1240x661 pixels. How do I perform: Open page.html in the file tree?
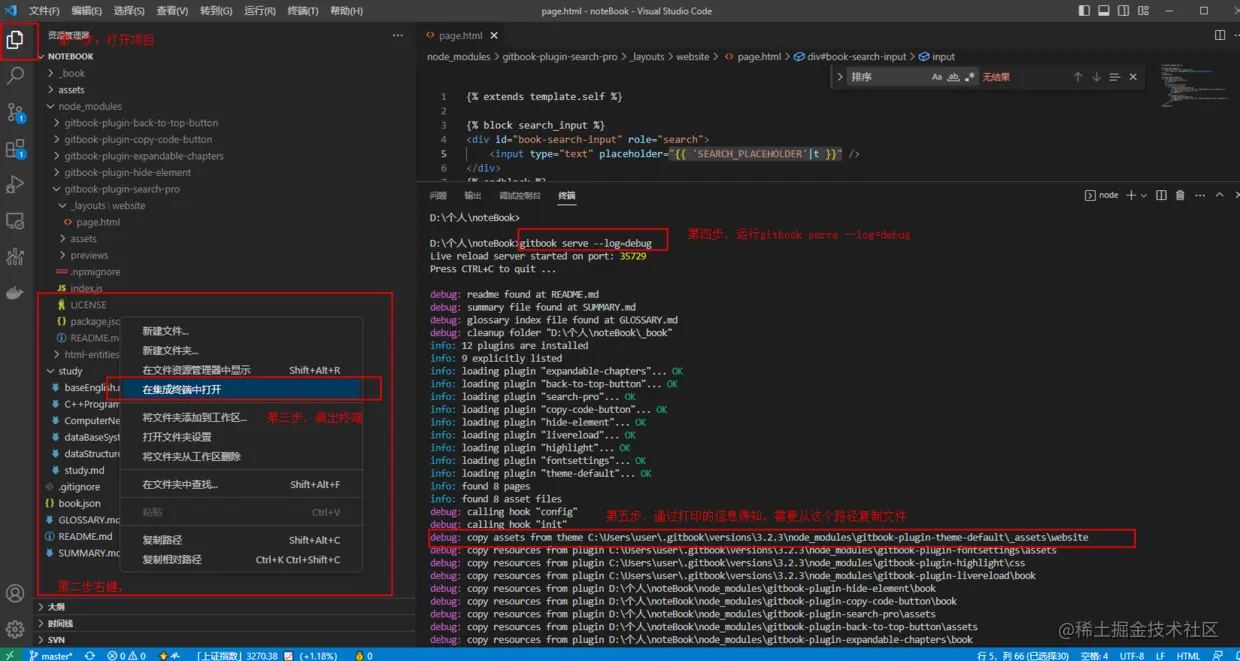click(98, 222)
